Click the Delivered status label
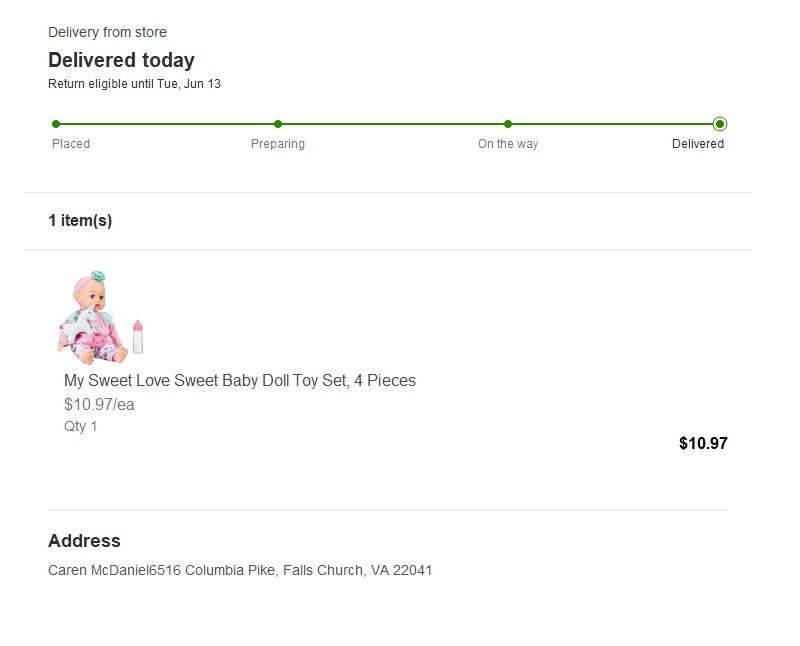The image size is (800, 646). [x=698, y=144]
